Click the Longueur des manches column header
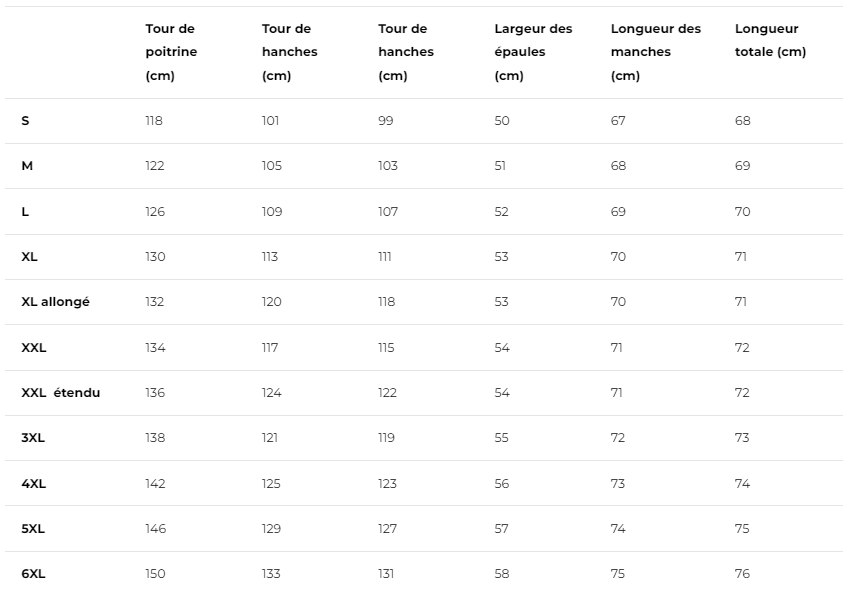856x609 pixels. point(655,52)
